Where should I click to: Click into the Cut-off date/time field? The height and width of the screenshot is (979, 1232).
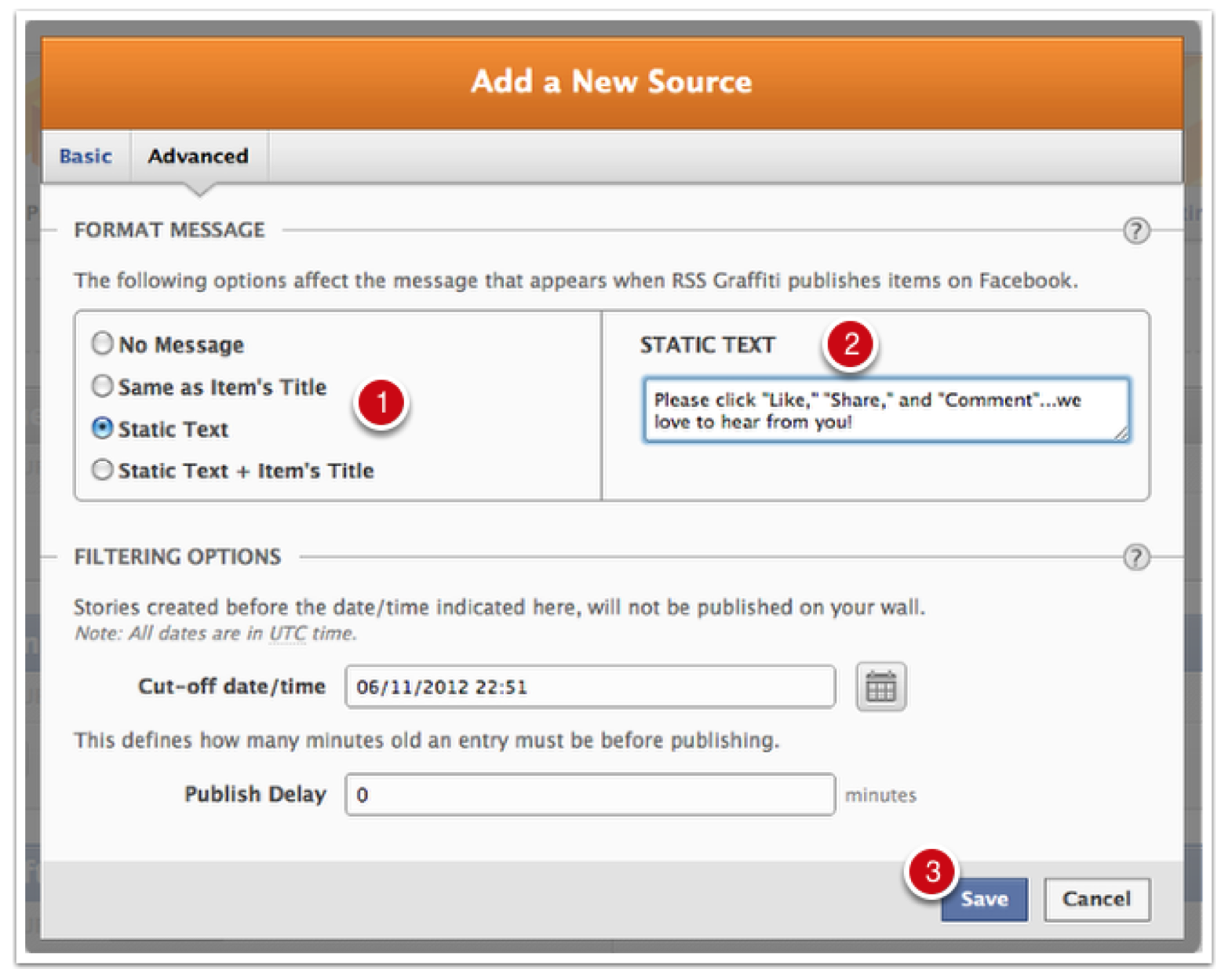click(589, 687)
